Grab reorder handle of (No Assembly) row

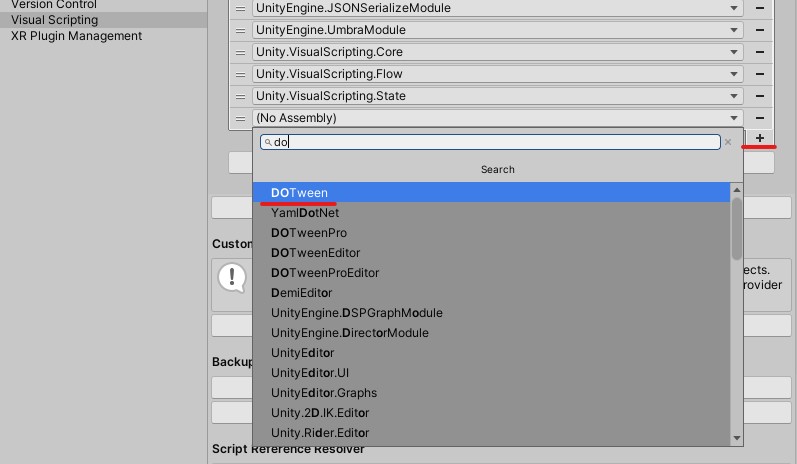click(x=240, y=118)
